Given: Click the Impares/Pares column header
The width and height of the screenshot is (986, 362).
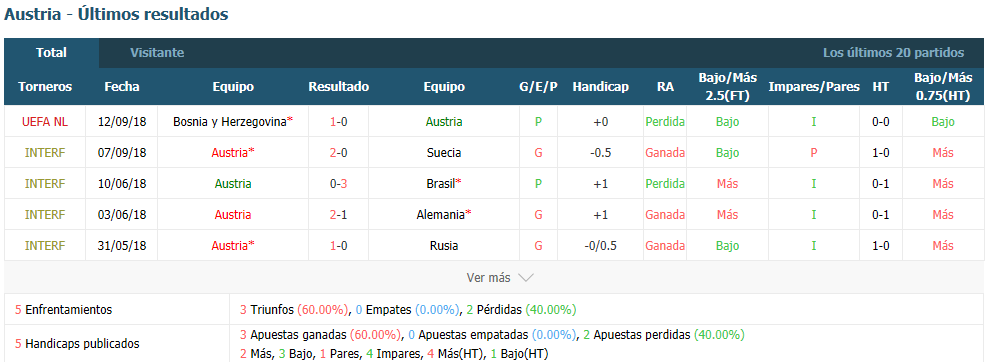Looking at the screenshot, I should [814, 87].
